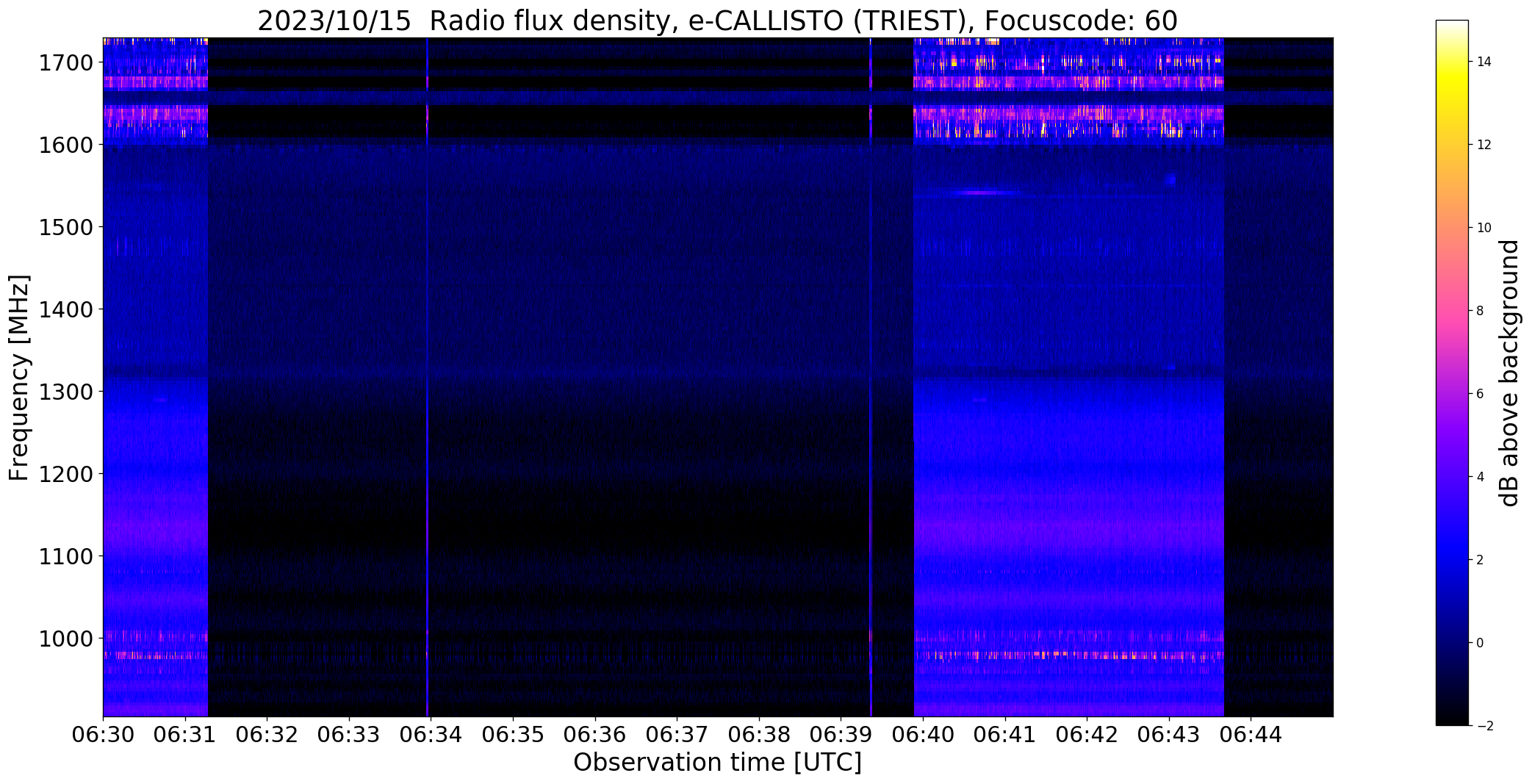Click the colorbar tick value −2

[1484, 726]
